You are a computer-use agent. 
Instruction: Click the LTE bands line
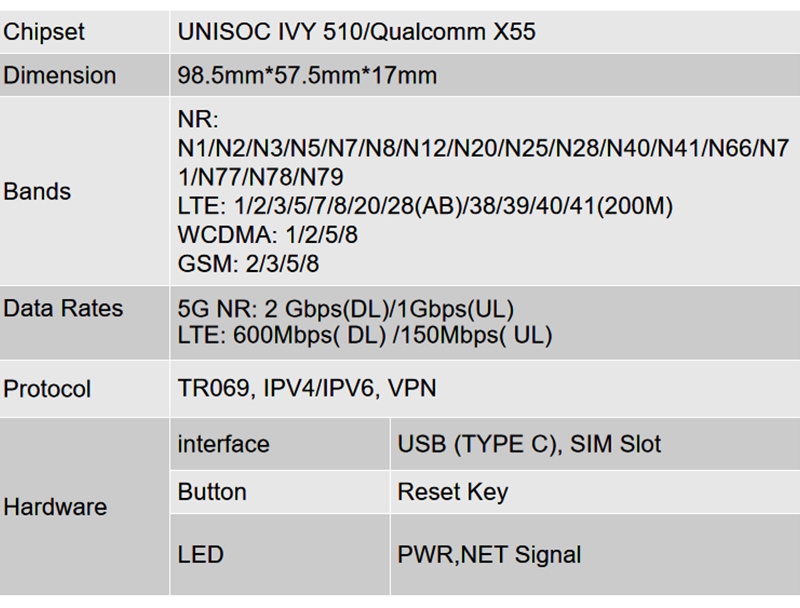pos(425,206)
